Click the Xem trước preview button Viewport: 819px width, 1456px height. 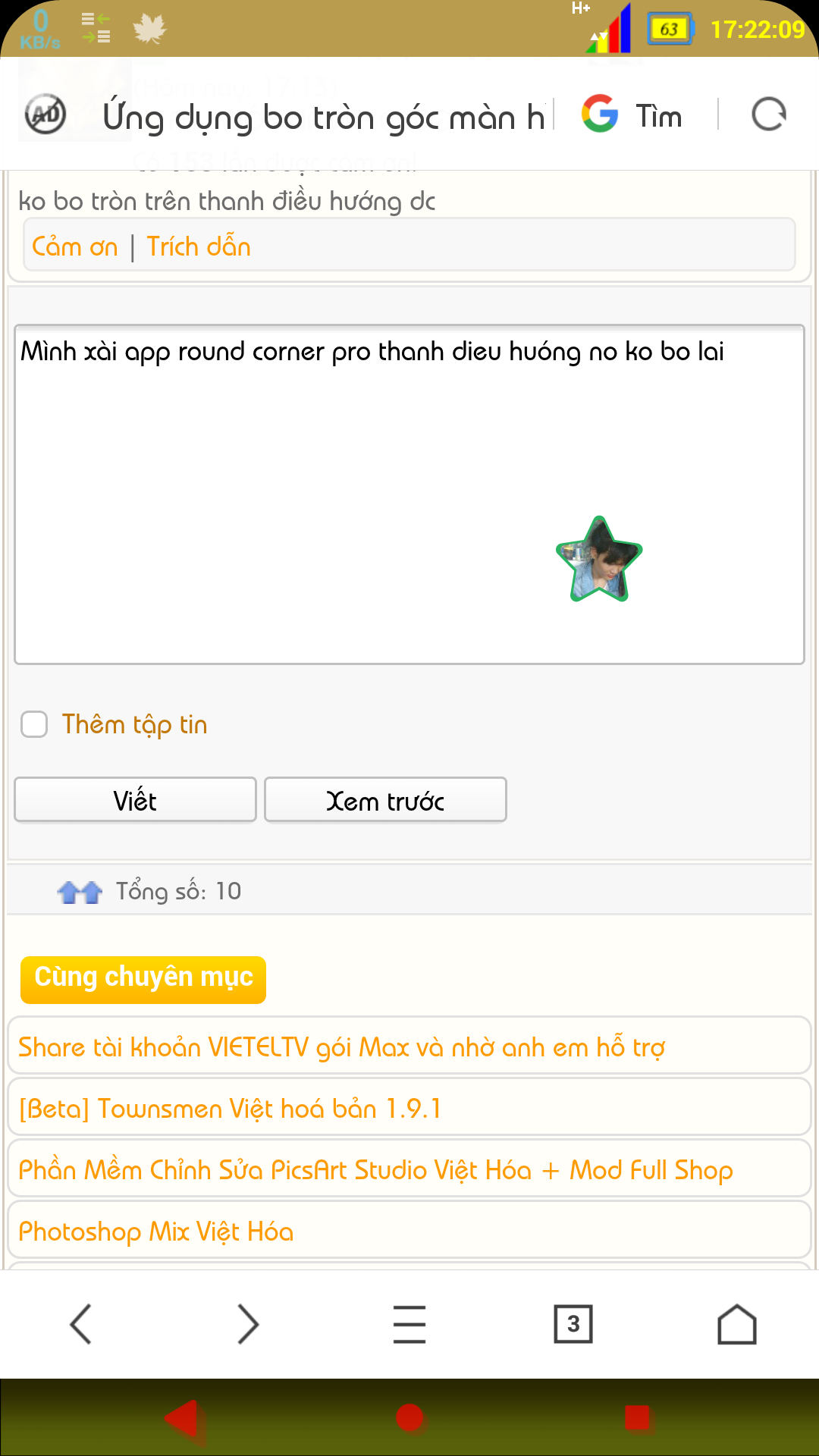coord(385,800)
